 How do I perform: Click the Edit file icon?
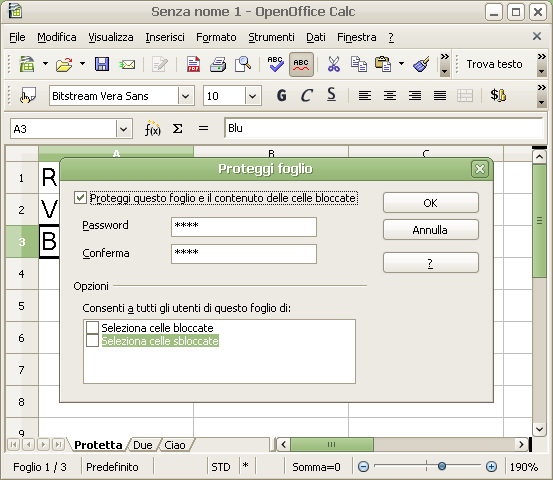click(x=160, y=64)
